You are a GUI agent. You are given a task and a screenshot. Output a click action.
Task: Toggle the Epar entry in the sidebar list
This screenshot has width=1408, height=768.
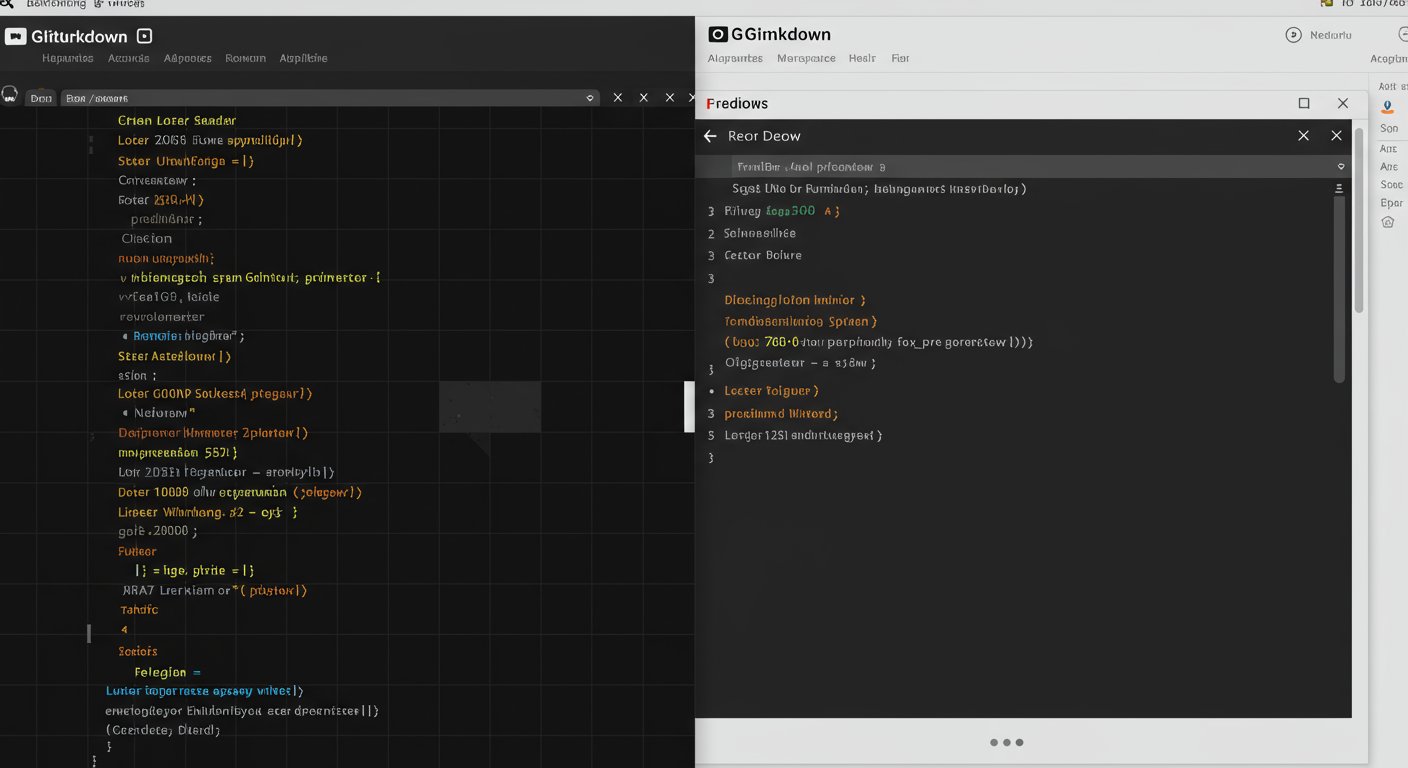click(1391, 202)
